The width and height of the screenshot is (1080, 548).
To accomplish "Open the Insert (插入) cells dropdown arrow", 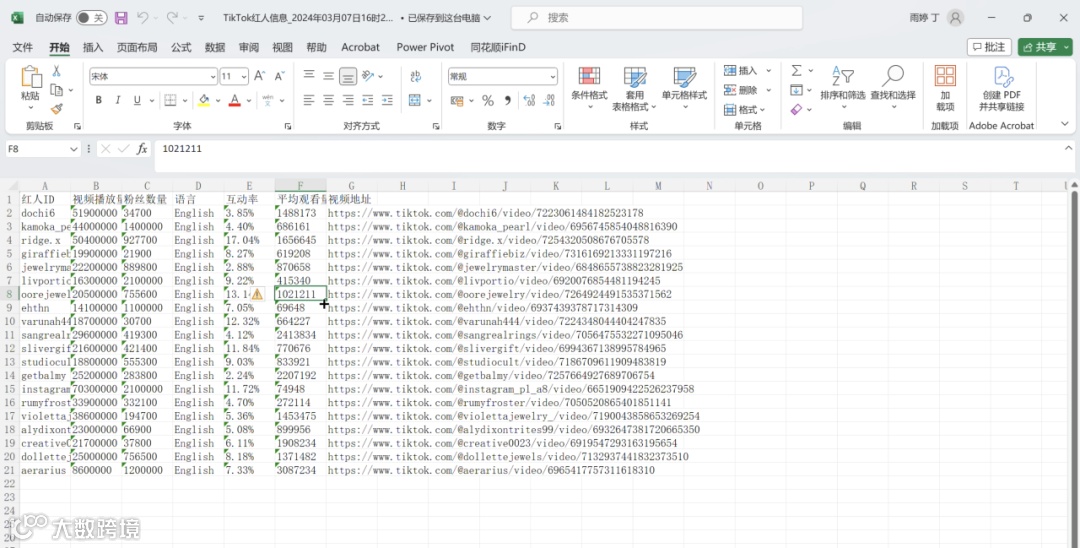I will tap(769, 70).
